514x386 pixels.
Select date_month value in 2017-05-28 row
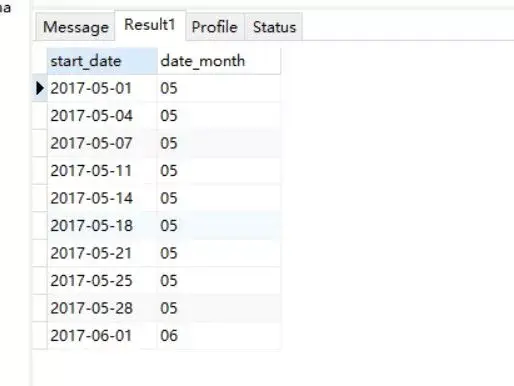tap(219, 308)
